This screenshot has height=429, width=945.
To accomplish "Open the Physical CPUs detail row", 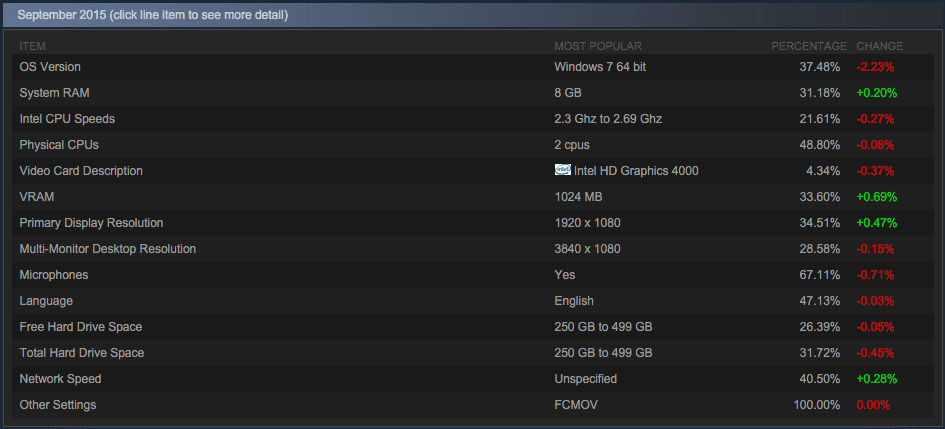I will click(59, 145).
